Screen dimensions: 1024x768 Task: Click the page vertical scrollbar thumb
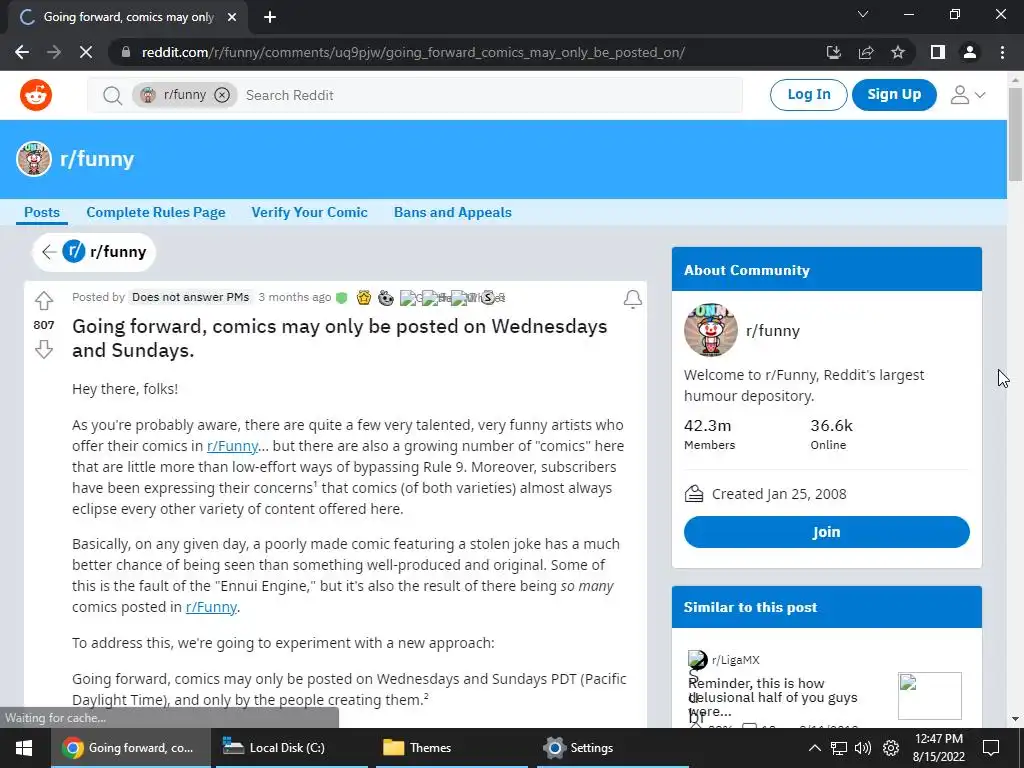tap(1015, 134)
